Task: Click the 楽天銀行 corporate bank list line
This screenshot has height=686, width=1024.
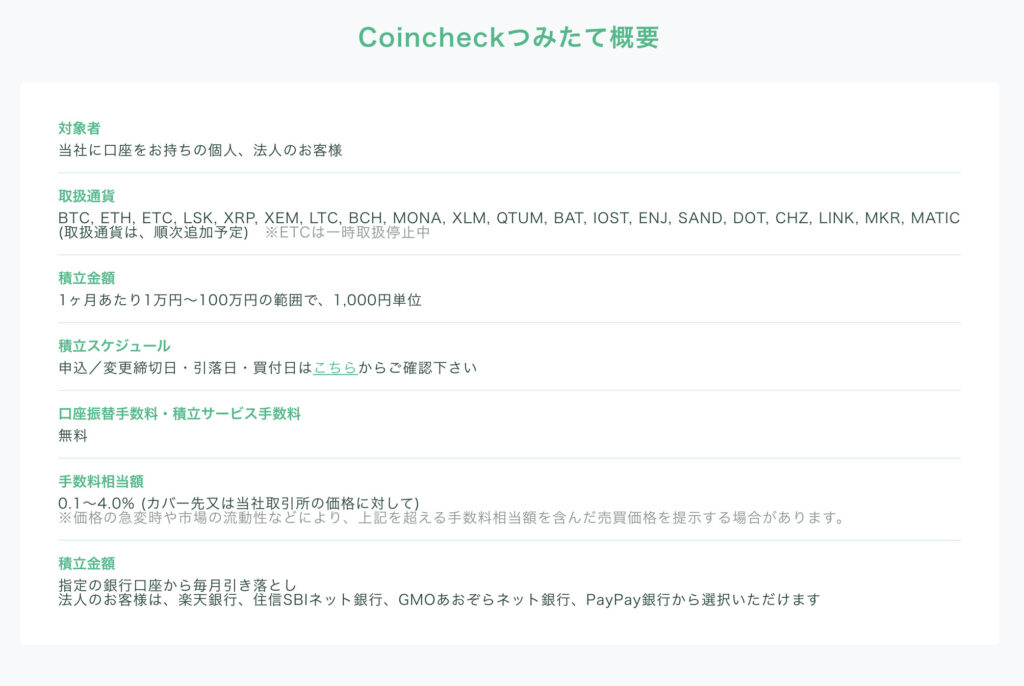Action: pyautogui.click(x=439, y=600)
